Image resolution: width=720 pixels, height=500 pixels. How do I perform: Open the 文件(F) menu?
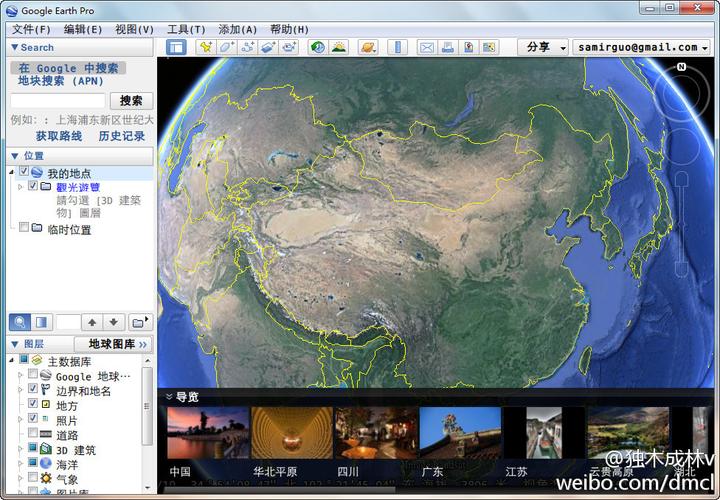tap(31, 29)
